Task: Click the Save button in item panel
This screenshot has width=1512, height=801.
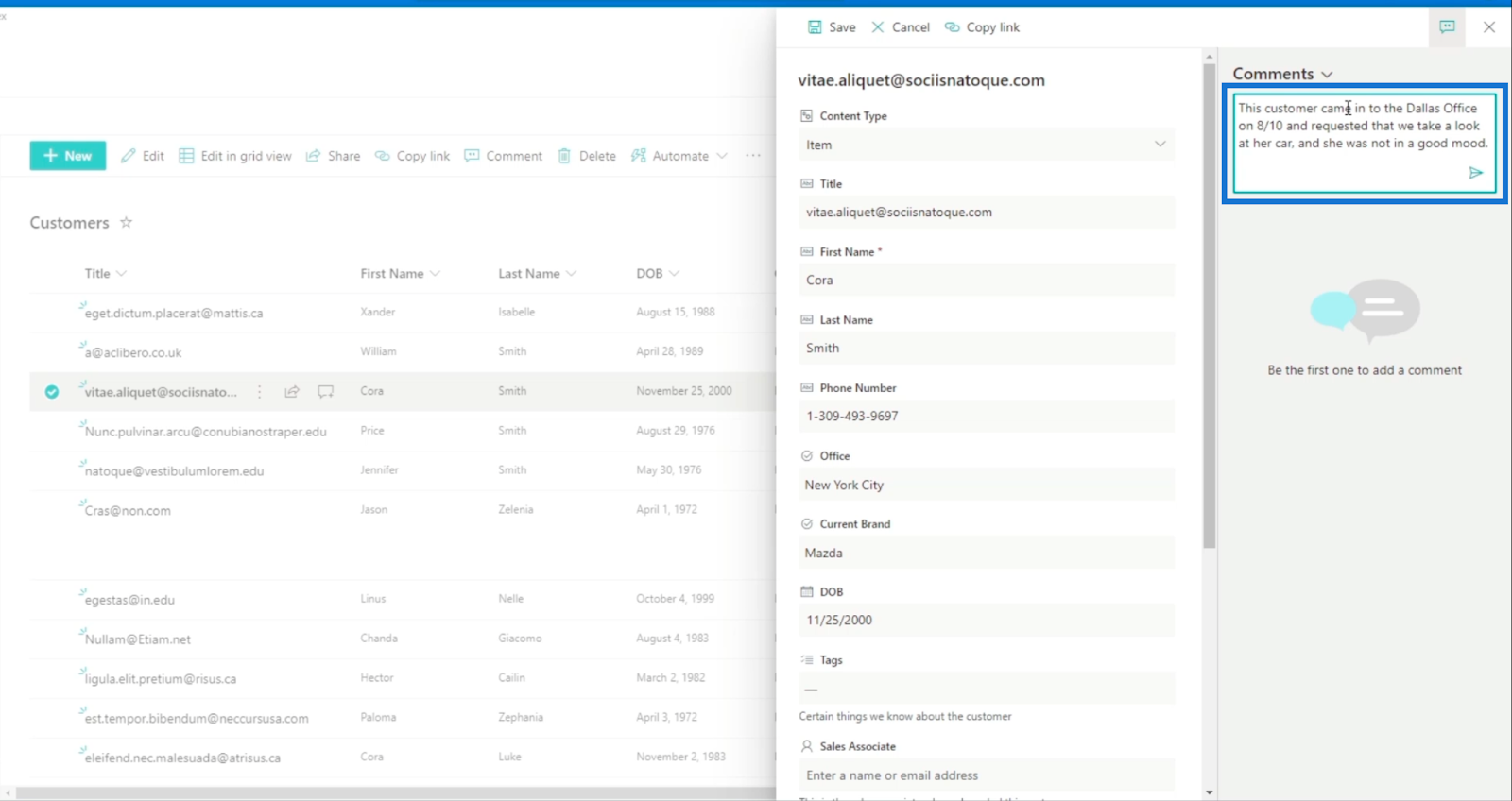Action: click(832, 27)
